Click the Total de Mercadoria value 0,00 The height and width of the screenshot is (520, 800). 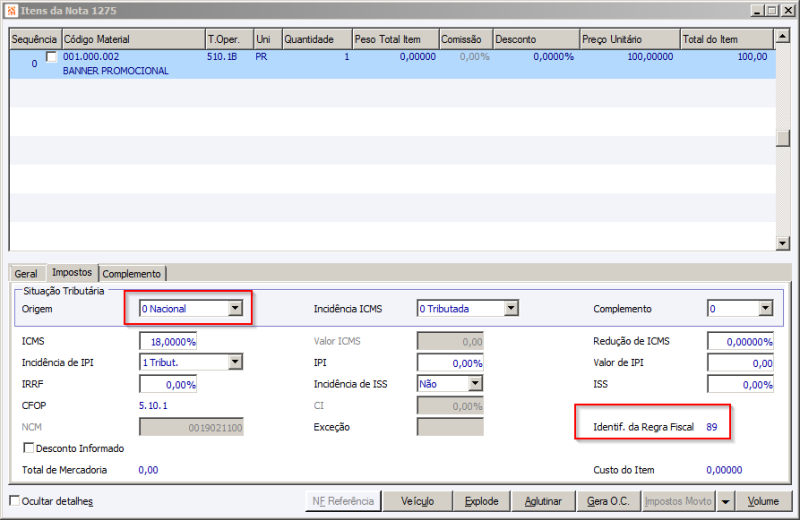(x=148, y=470)
